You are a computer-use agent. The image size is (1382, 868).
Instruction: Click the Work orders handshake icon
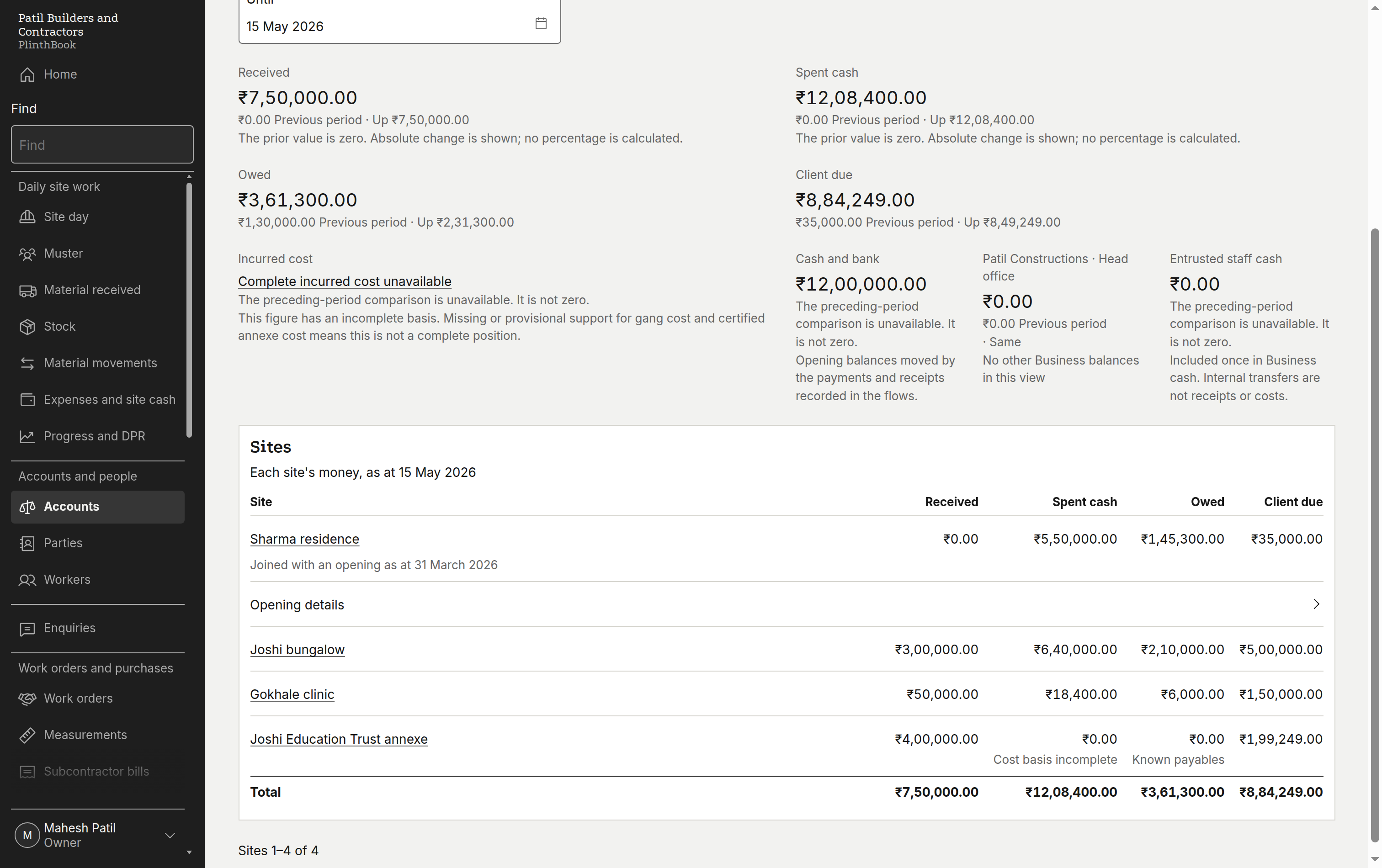coord(27,699)
